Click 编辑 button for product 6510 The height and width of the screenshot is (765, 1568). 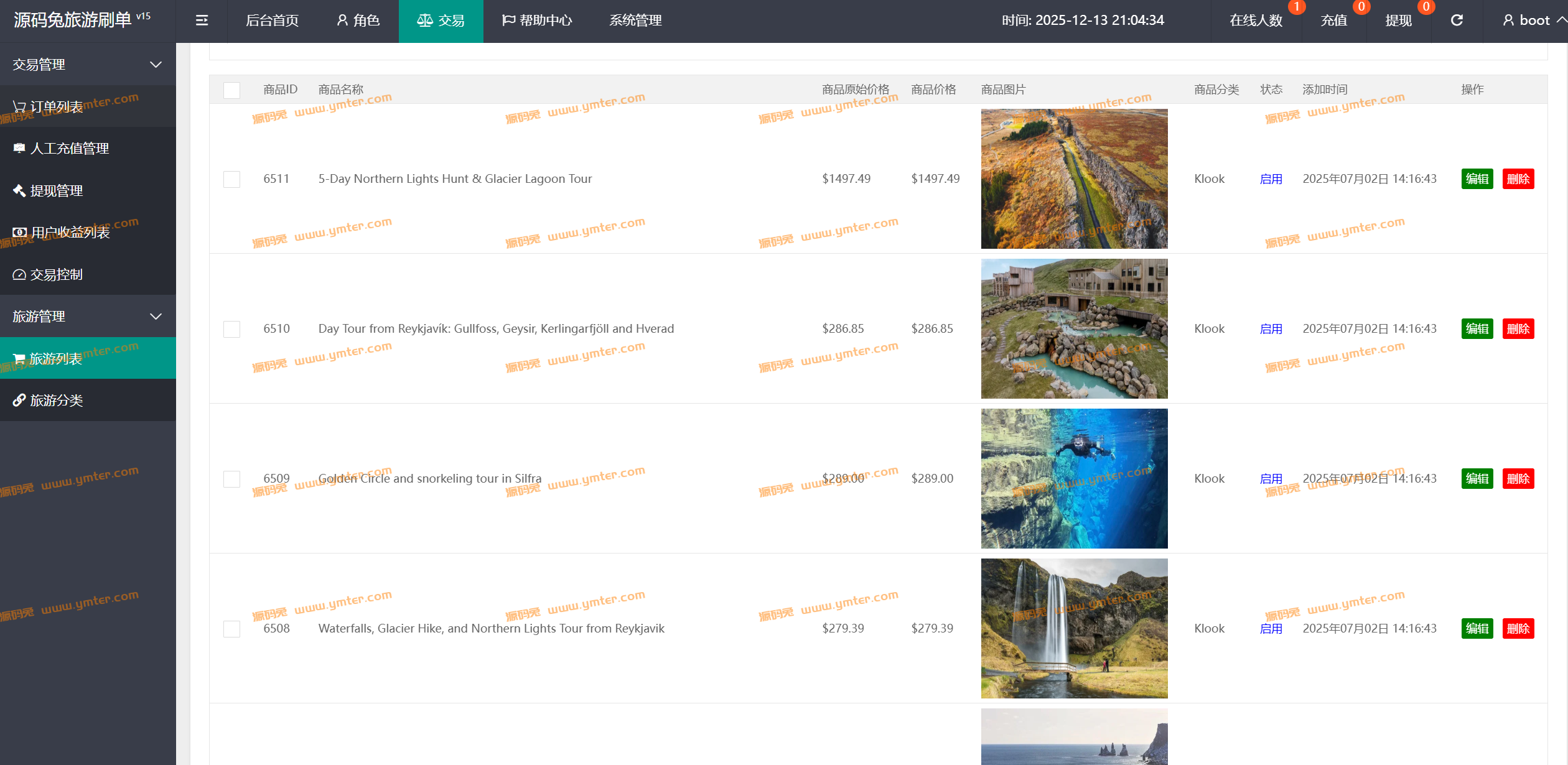pos(1477,329)
